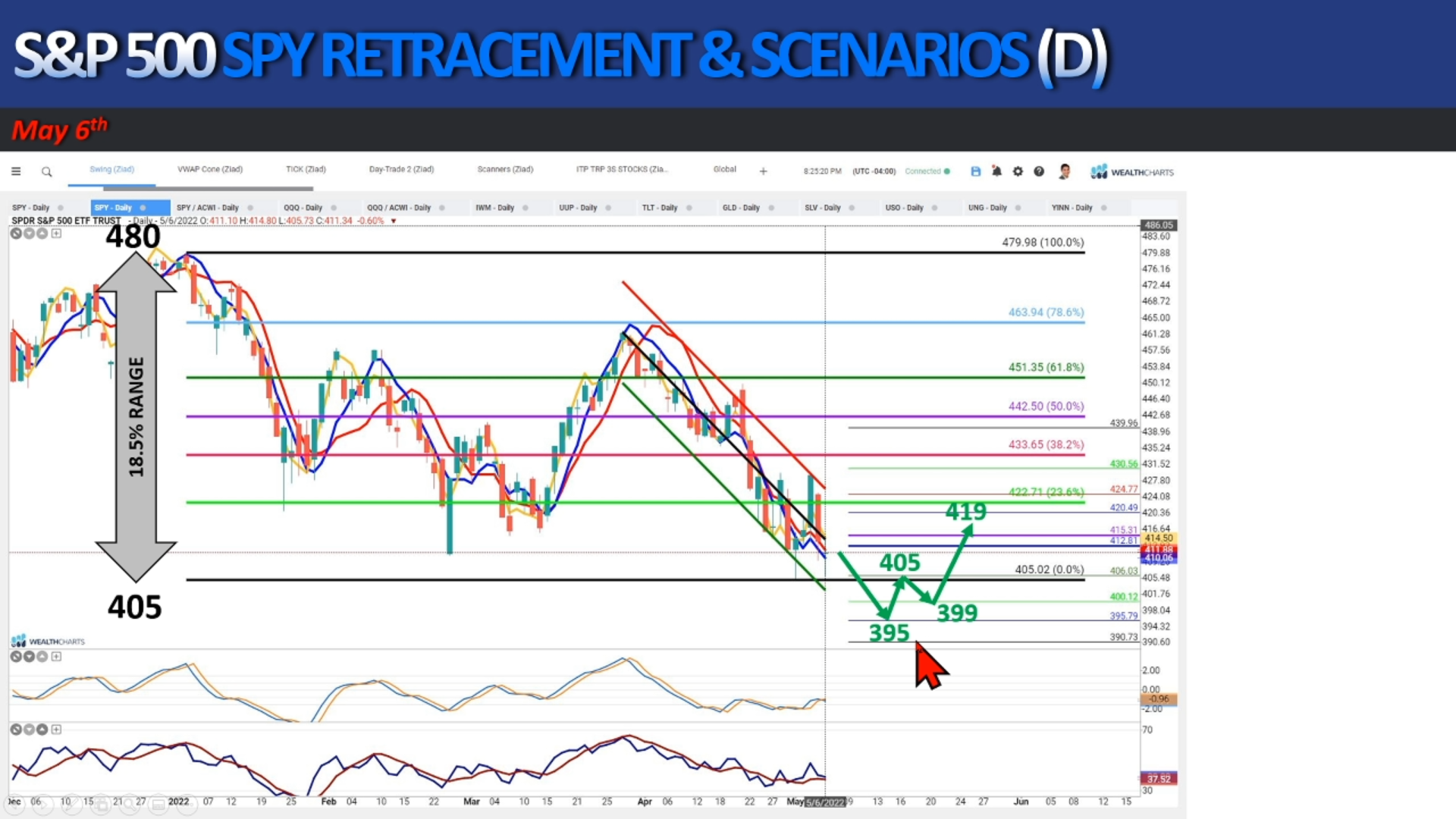Toggle the dot on IWM - Daily tab
Viewport: 1456px width, 819px height.
click(526, 208)
